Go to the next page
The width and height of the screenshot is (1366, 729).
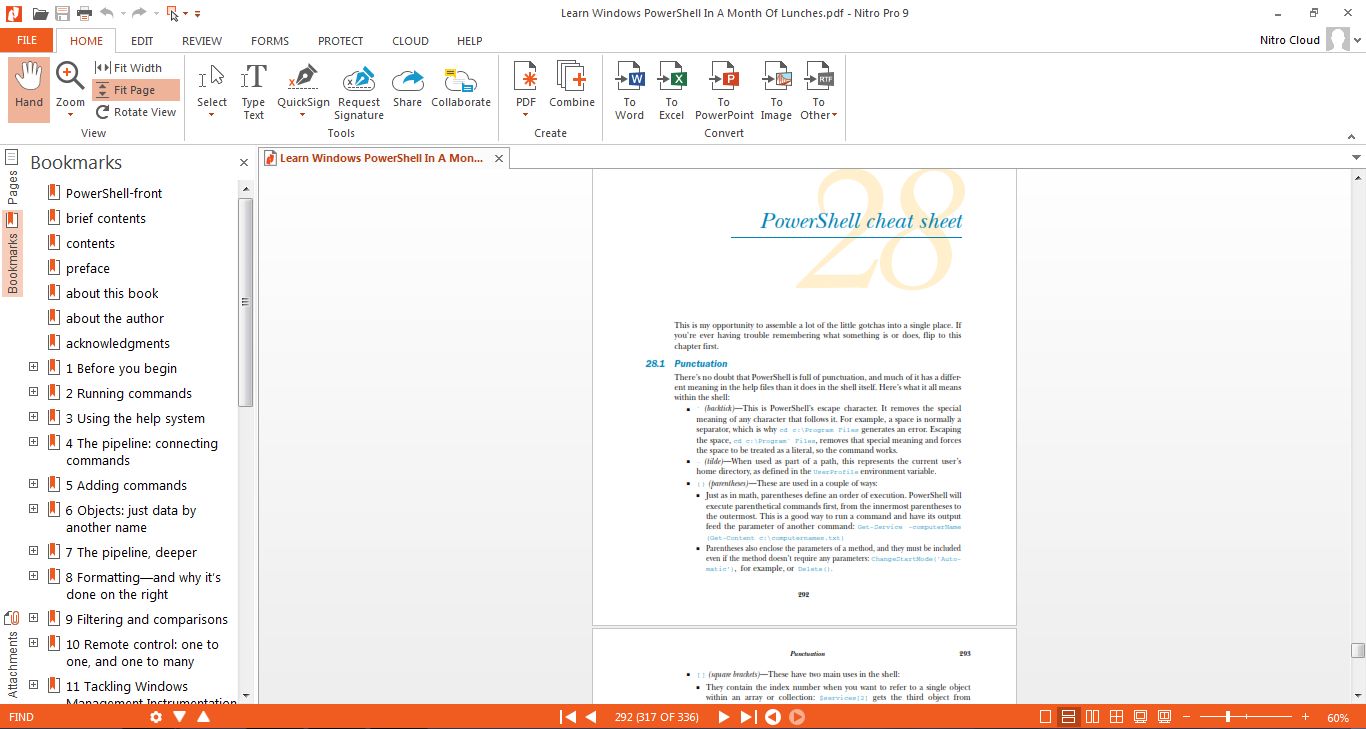[x=724, y=717]
